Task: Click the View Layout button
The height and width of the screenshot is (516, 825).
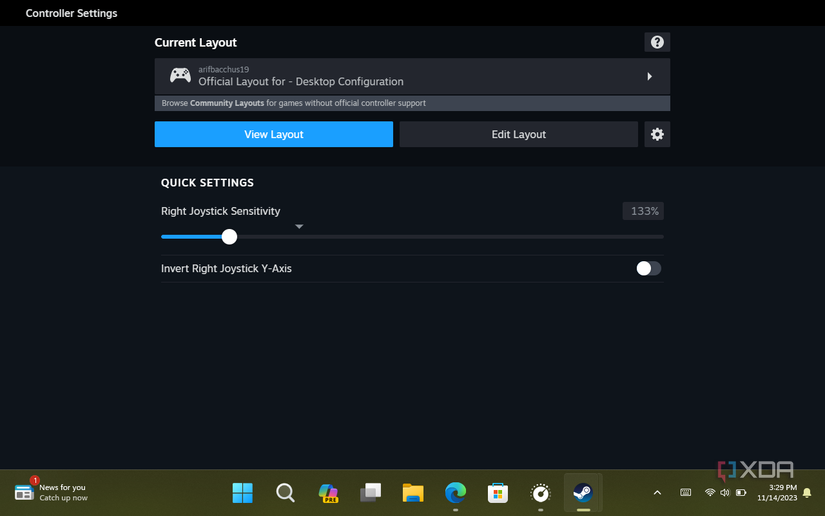Action: click(x=274, y=134)
